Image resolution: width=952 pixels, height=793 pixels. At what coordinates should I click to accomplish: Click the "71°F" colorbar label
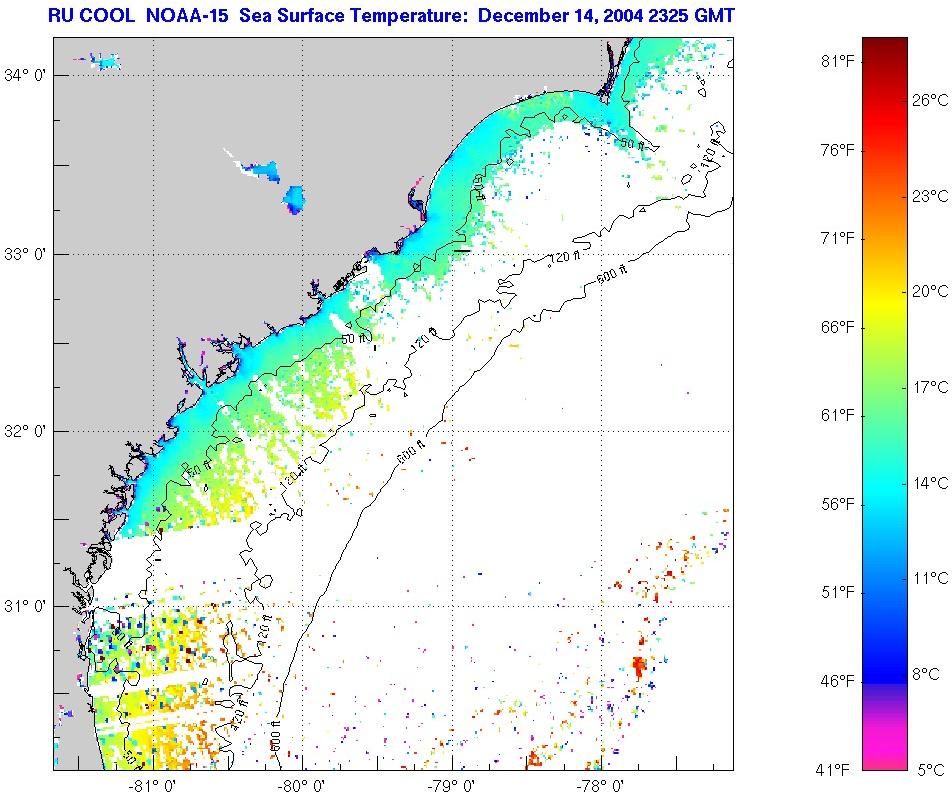pos(838,238)
